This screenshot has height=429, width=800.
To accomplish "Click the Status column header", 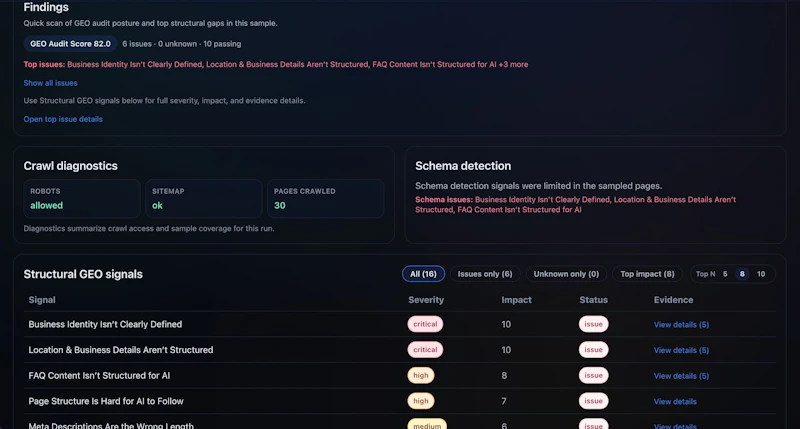I will [593, 300].
